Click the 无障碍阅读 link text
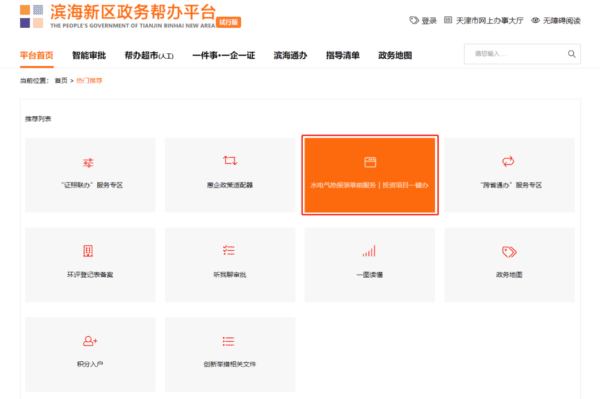Image resolution: width=600 pixels, height=399 pixels. [x=562, y=21]
